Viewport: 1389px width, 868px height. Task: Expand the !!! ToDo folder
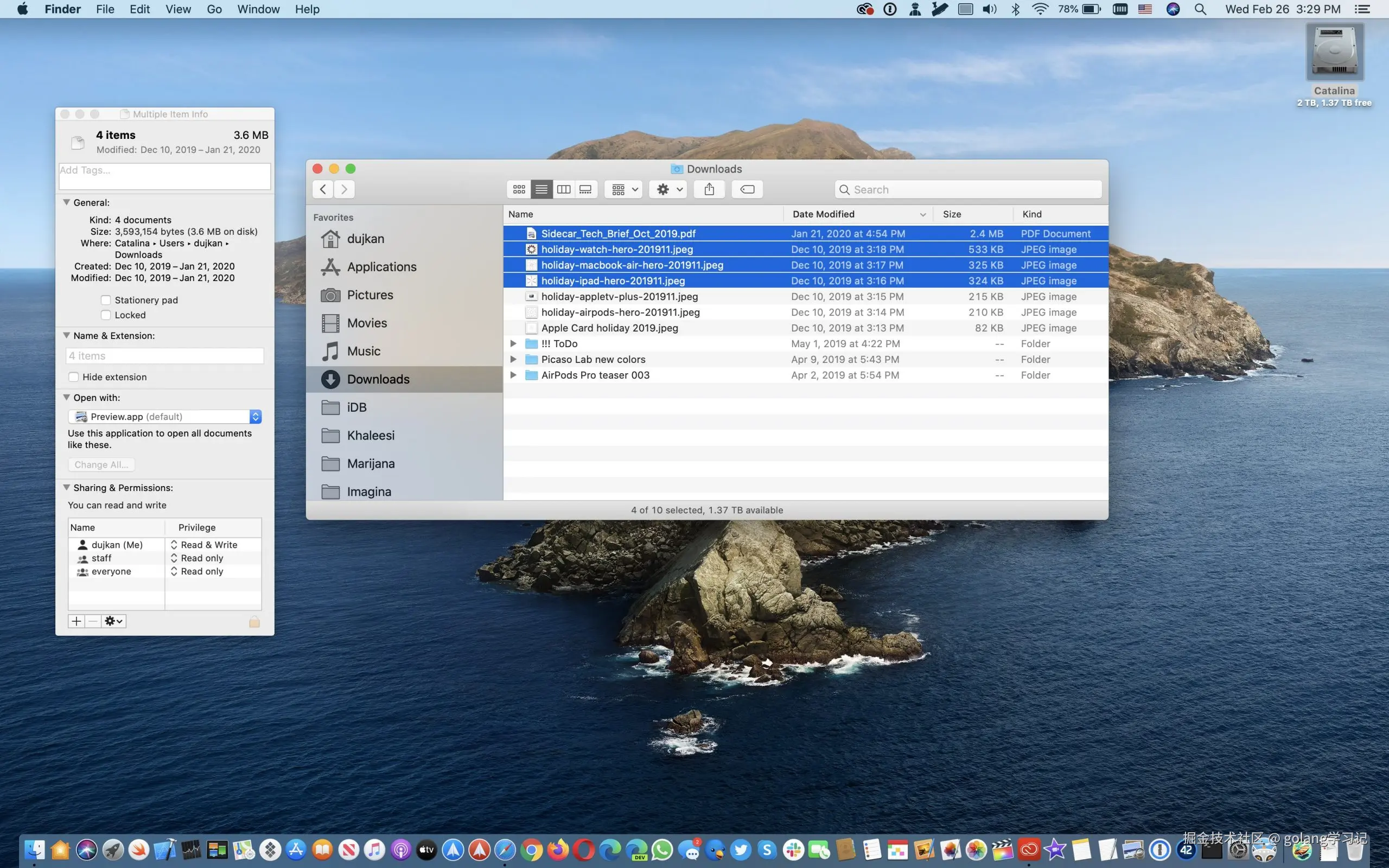click(x=513, y=344)
